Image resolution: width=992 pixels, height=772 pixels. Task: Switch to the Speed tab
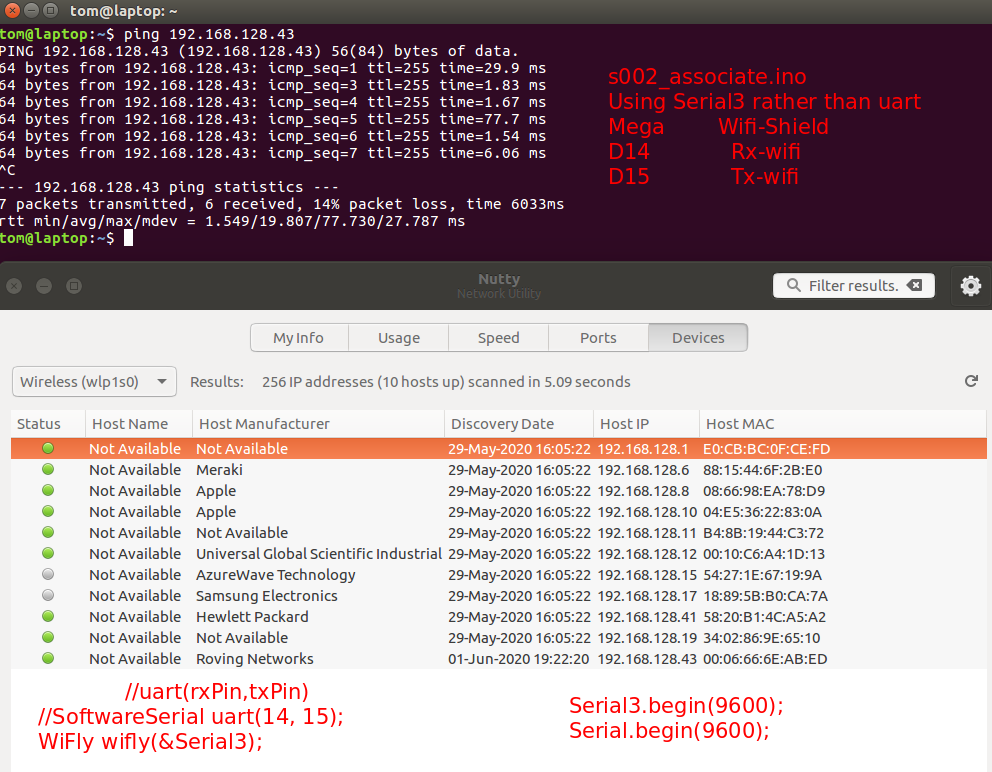498,338
